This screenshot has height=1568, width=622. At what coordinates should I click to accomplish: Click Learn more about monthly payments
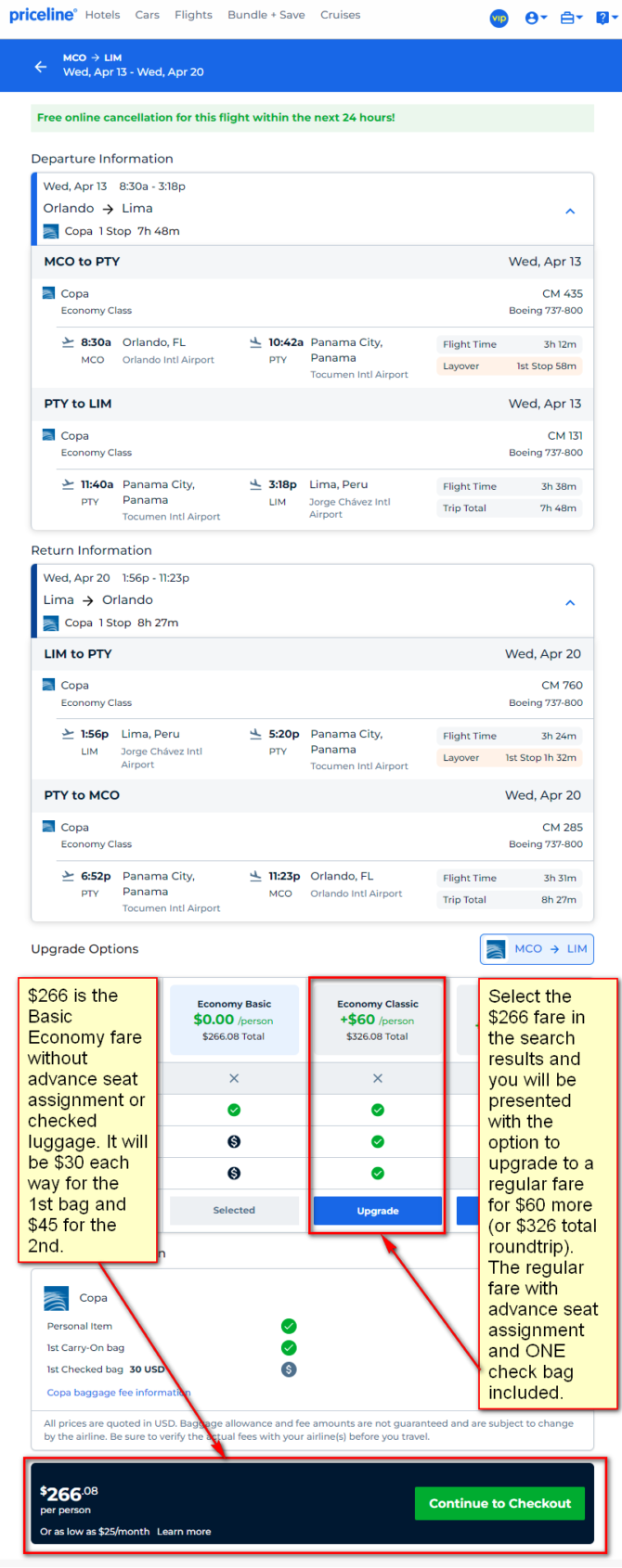[184, 1531]
